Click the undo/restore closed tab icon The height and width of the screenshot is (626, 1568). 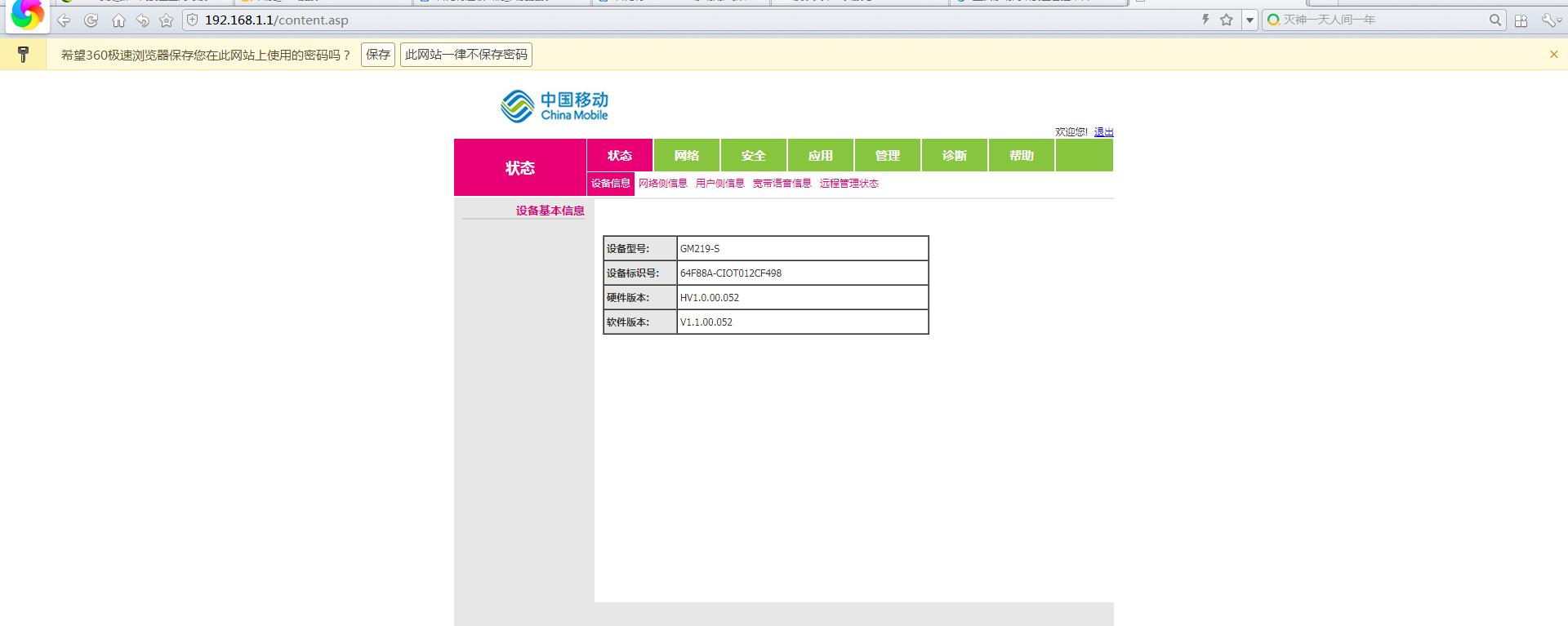click(x=143, y=20)
